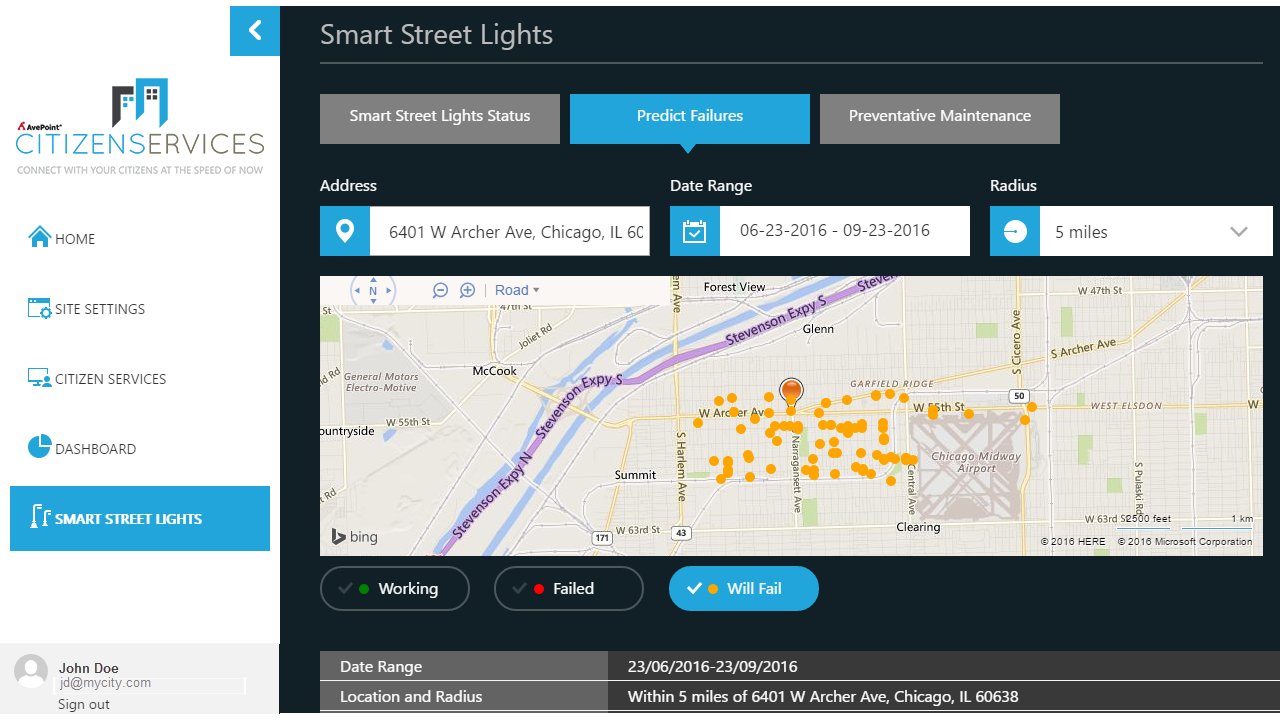The width and height of the screenshot is (1280, 720).
Task: Switch to Smart Street Lights Status tab
Action: click(440, 116)
